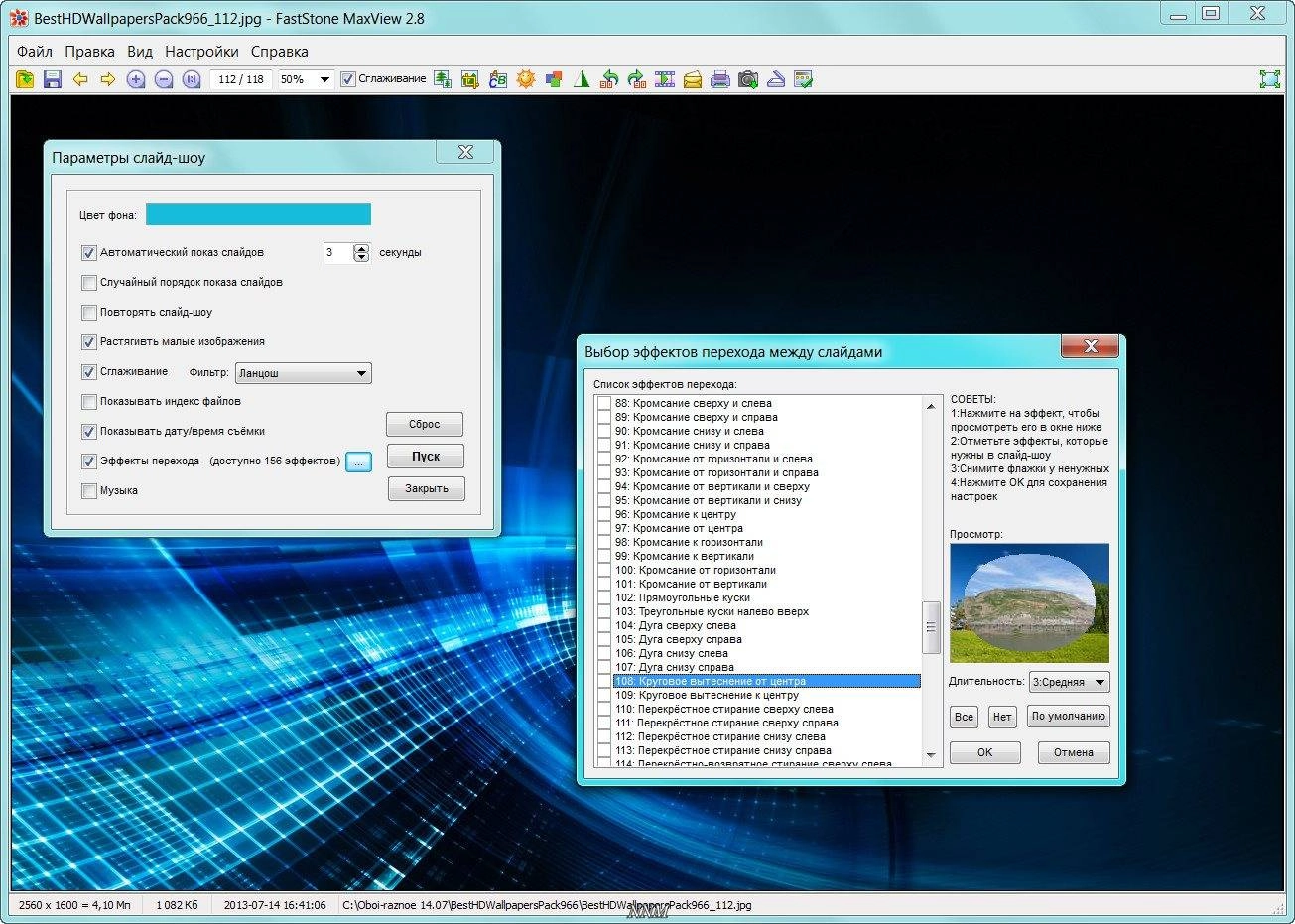Check effect 102: Прямоугольные куски
The image size is (1295, 924).
(603, 597)
